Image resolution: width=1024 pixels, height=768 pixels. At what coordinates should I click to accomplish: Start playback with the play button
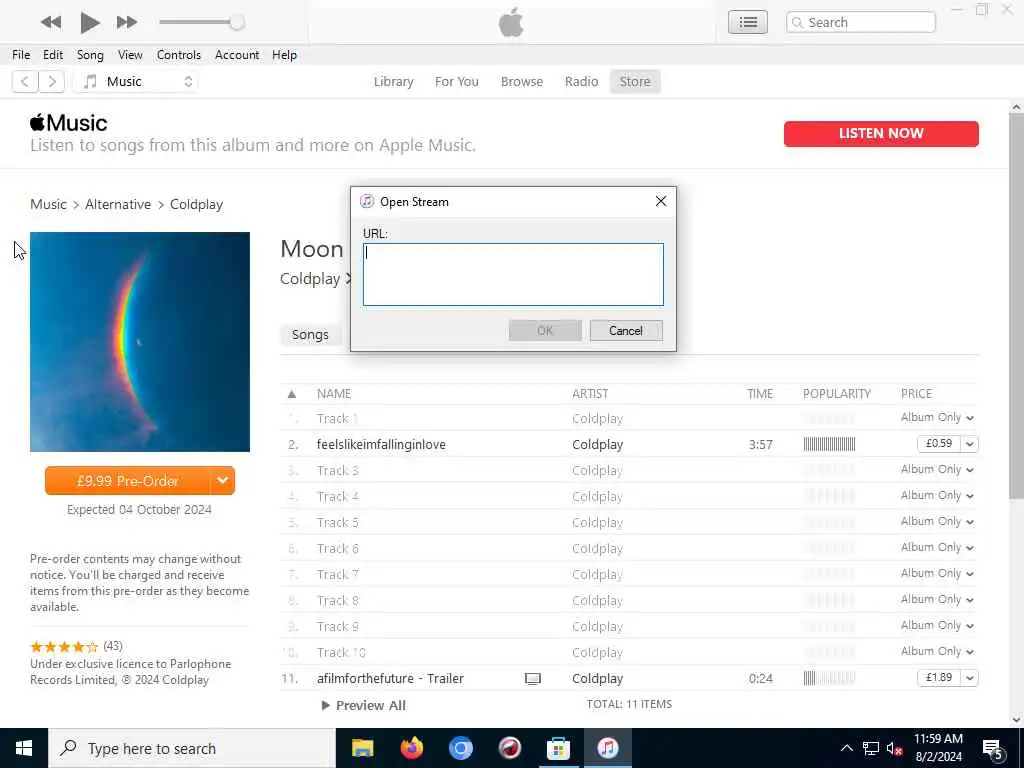point(89,22)
